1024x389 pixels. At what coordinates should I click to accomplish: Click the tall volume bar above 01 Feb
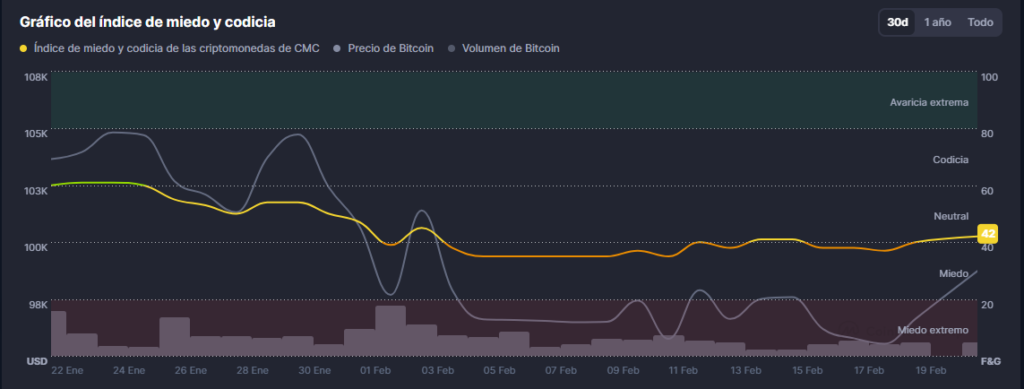(x=391, y=331)
